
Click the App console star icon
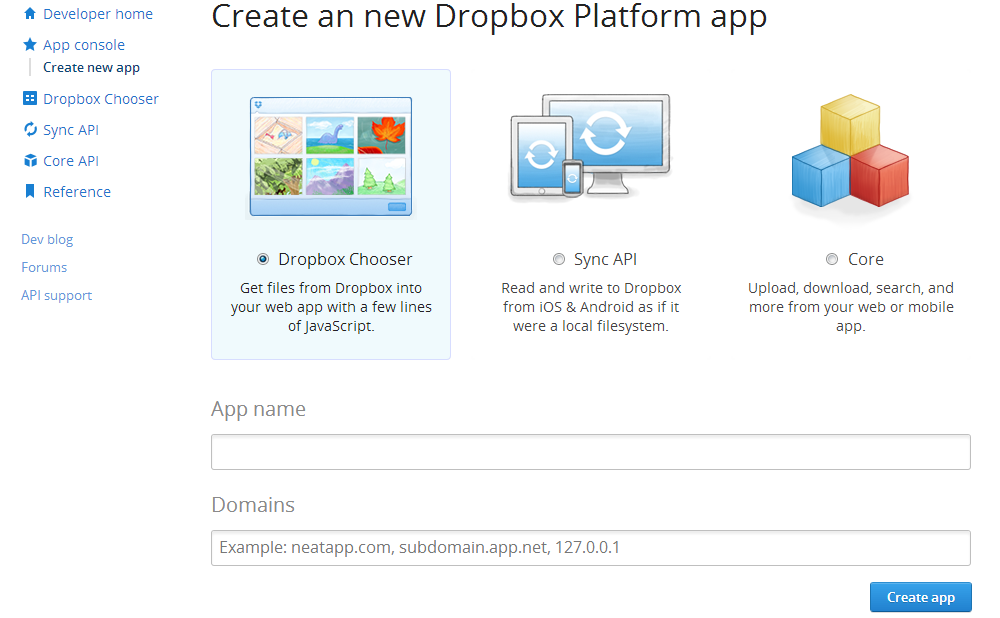[x=29, y=45]
